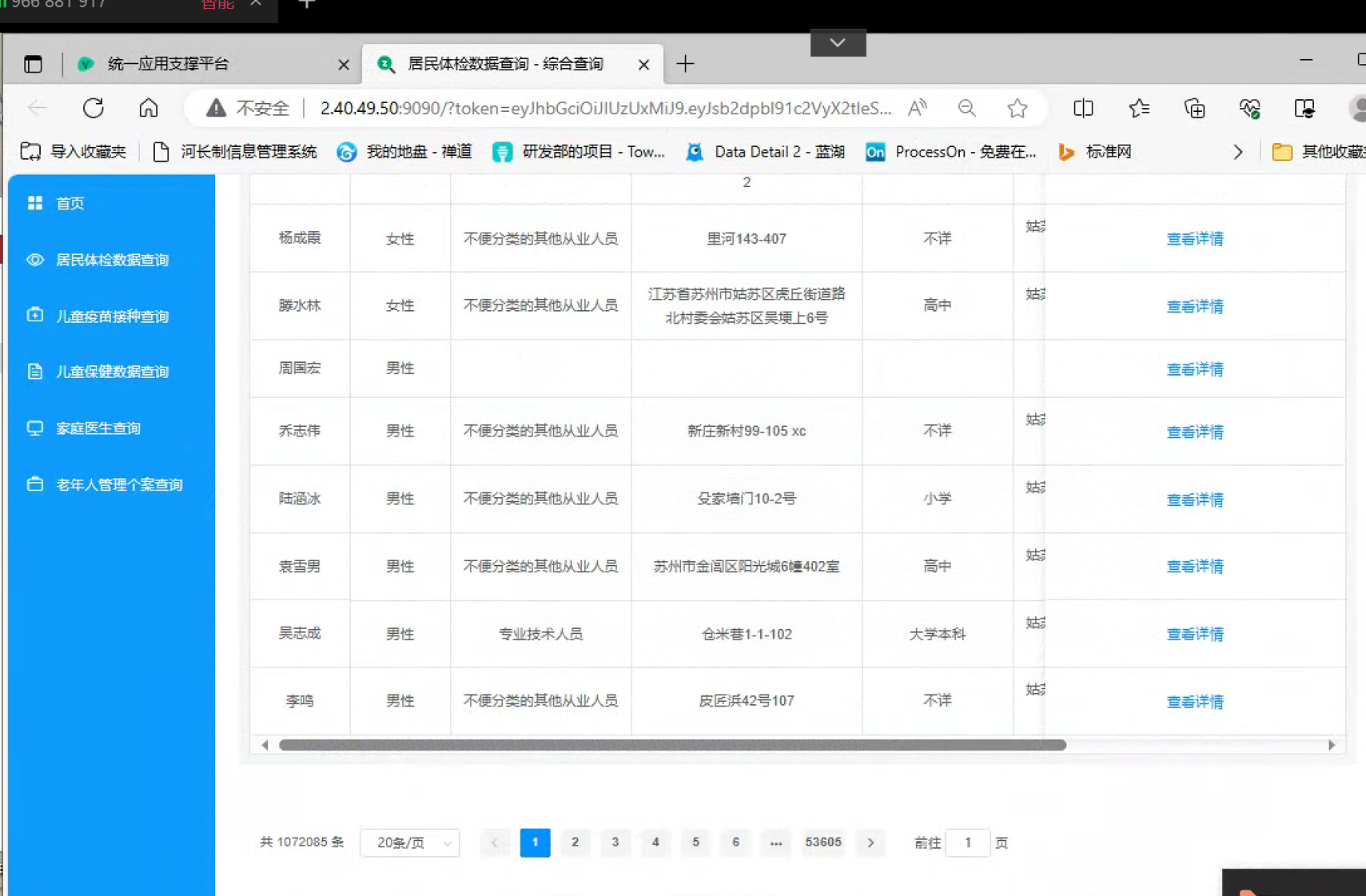Add page to favorites with star icon

pyautogui.click(x=1018, y=108)
